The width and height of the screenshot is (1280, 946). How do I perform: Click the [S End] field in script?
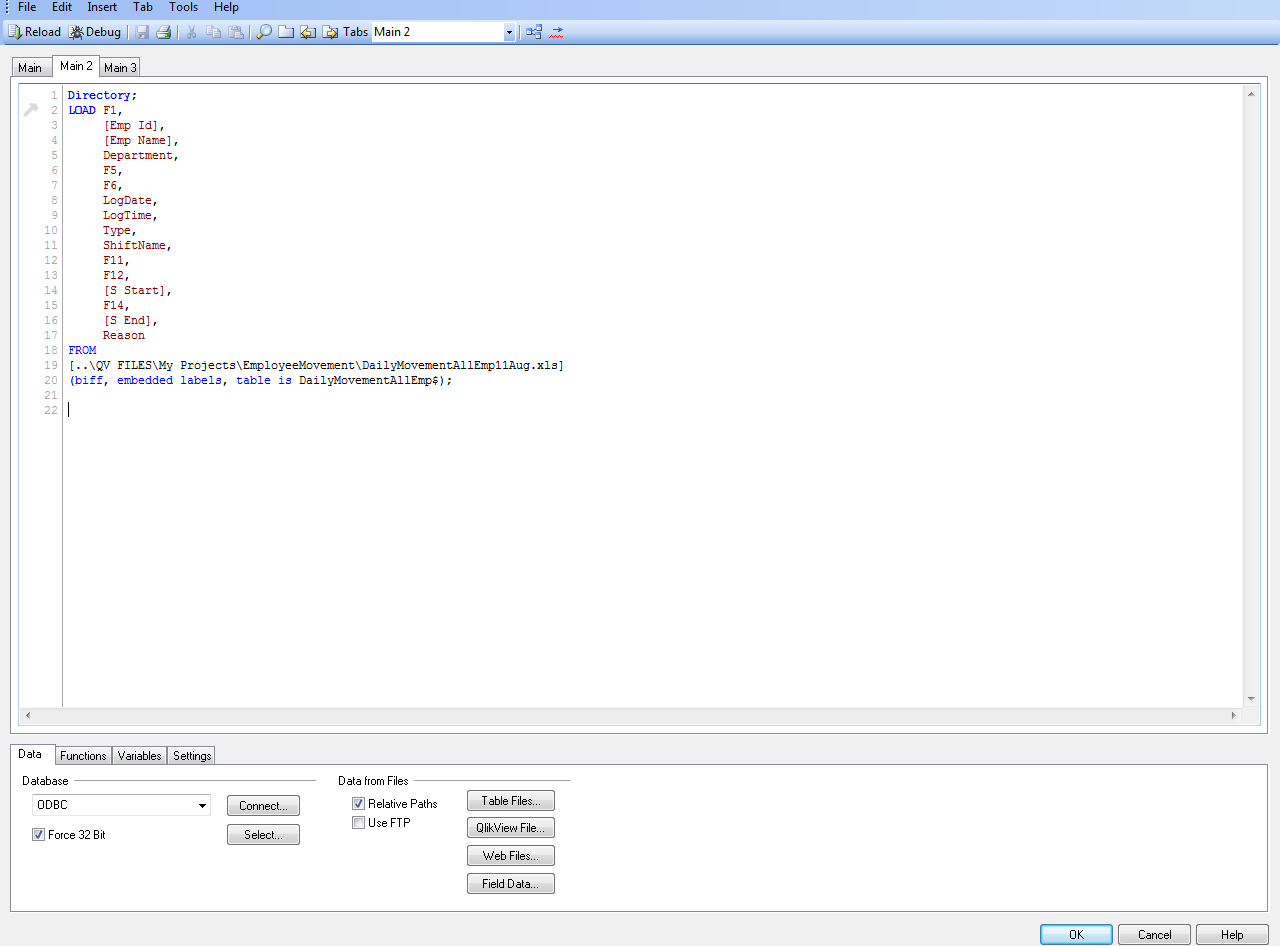[x=130, y=320]
